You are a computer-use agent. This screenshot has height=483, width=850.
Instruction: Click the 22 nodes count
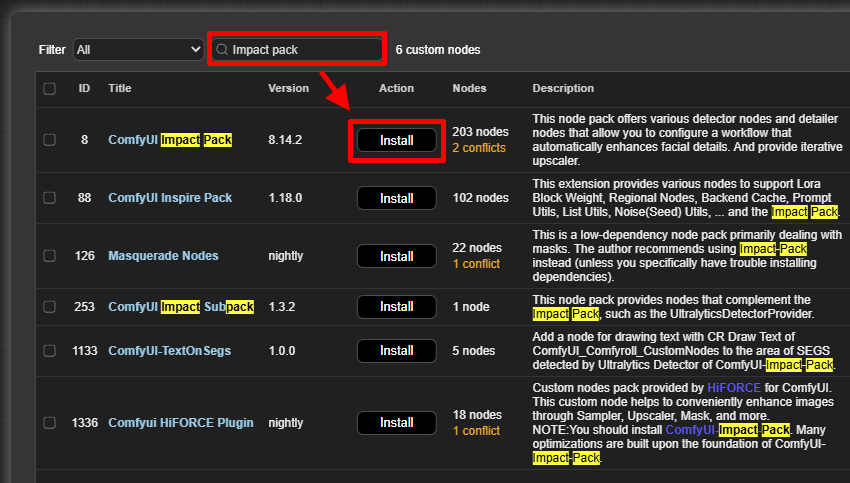[477, 248]
